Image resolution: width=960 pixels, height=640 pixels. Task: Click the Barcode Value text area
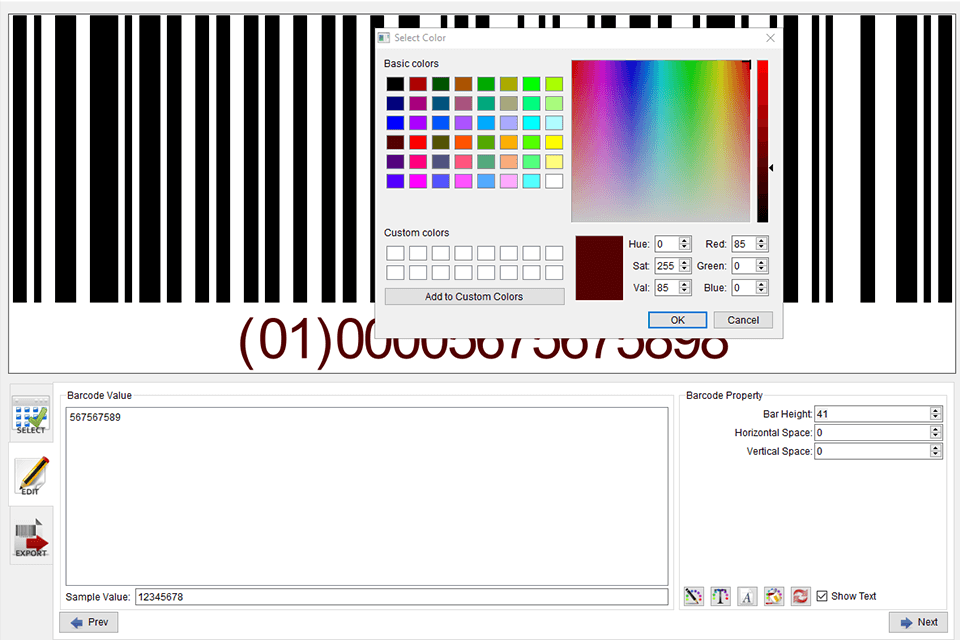coord(367,496)
